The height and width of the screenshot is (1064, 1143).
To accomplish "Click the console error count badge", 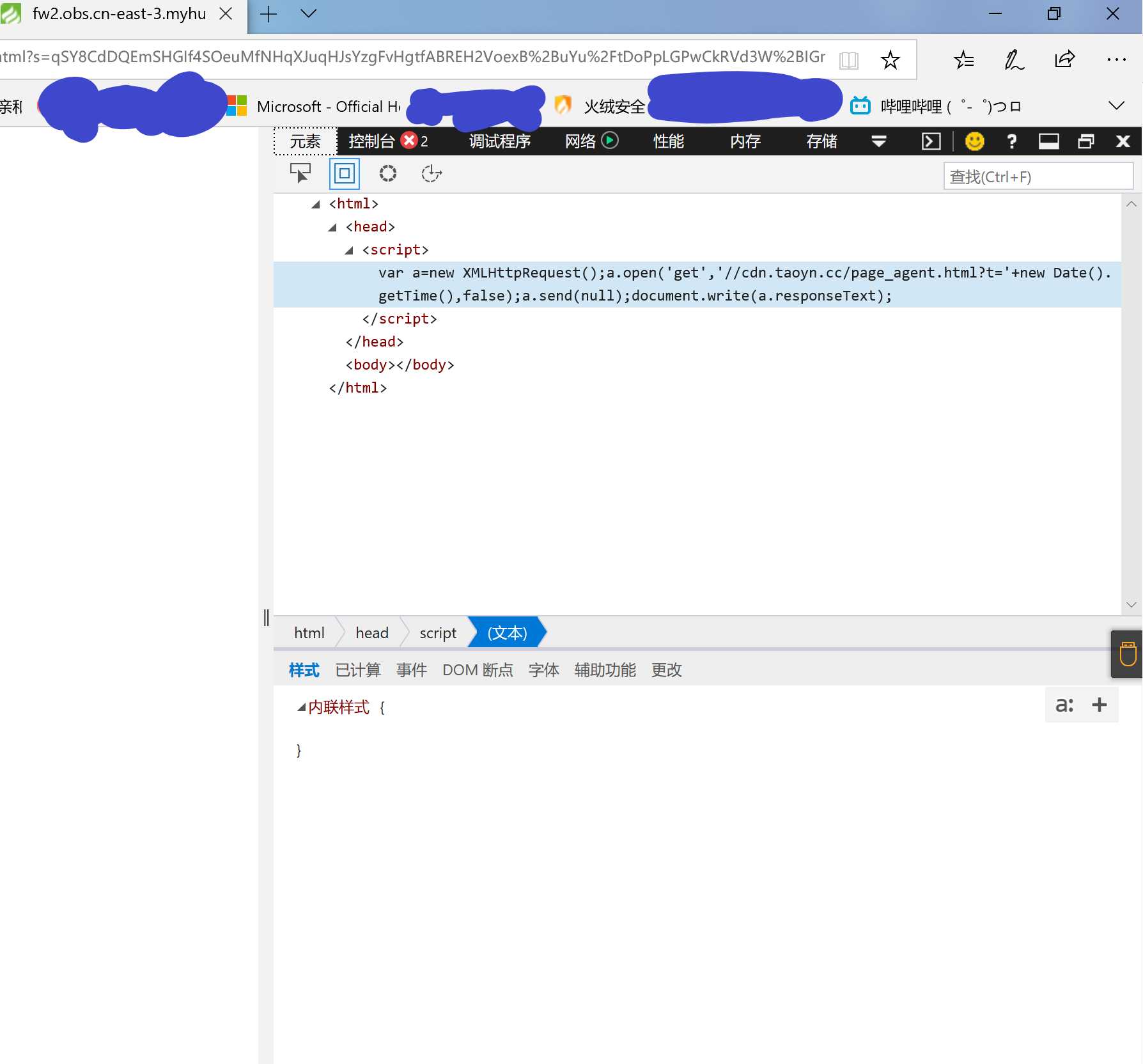I will (x=415, y=141).
